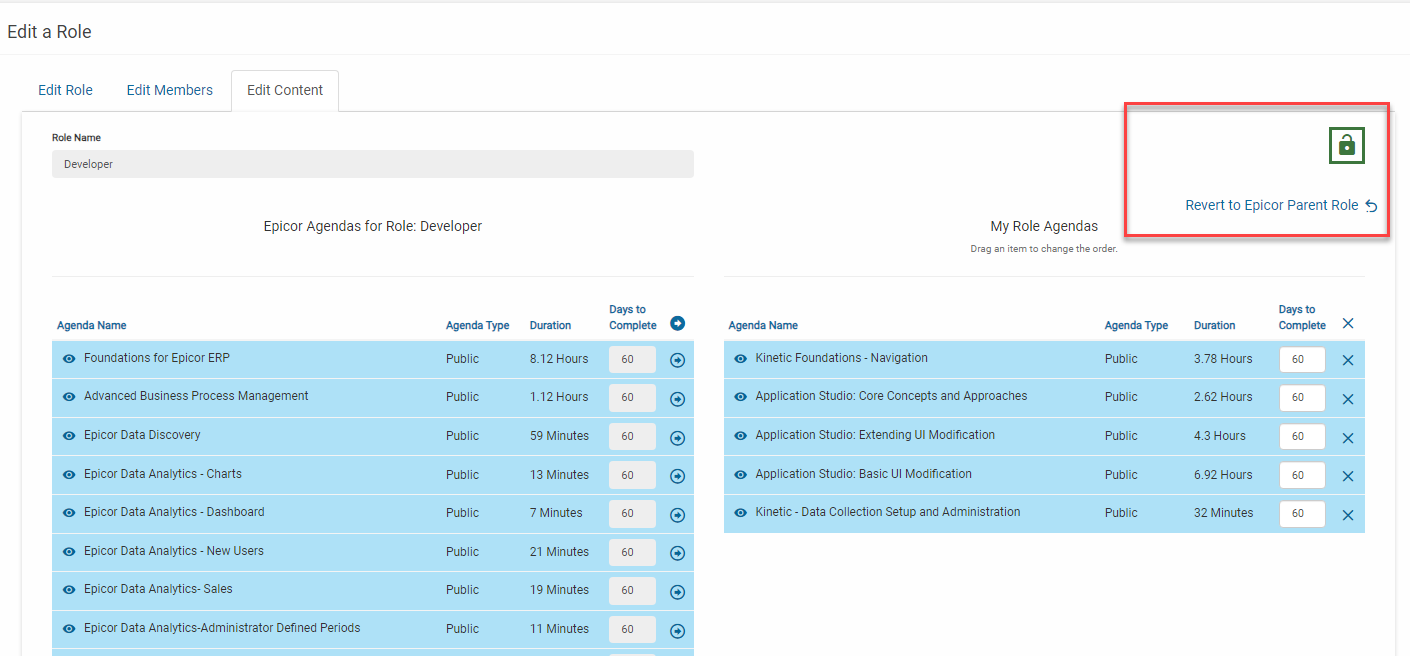
Task: Switch to the Edit Members tab
Action: tap(170, 90)
